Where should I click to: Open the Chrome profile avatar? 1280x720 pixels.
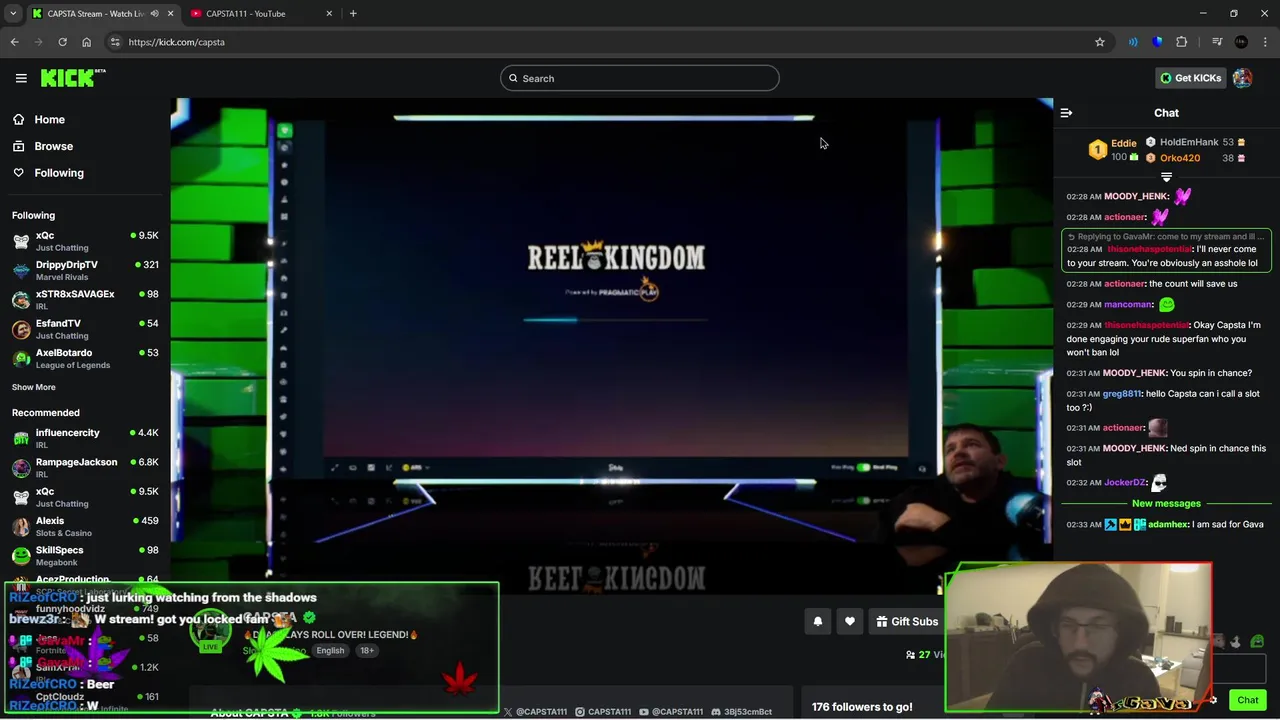pyautogui.click(x=1241, y=42)
